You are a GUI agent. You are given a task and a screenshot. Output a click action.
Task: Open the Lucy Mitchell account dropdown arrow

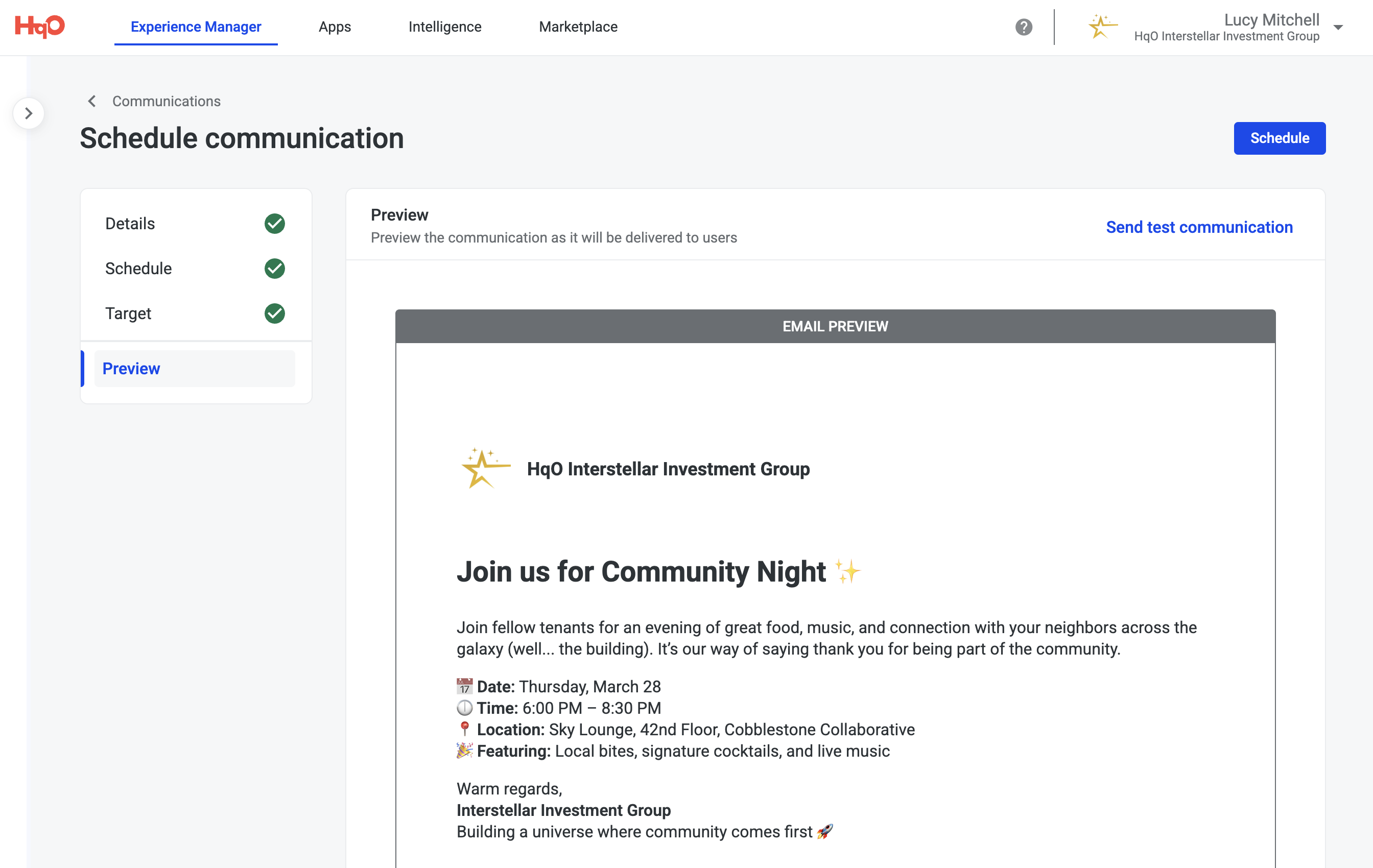[1338, 28]
